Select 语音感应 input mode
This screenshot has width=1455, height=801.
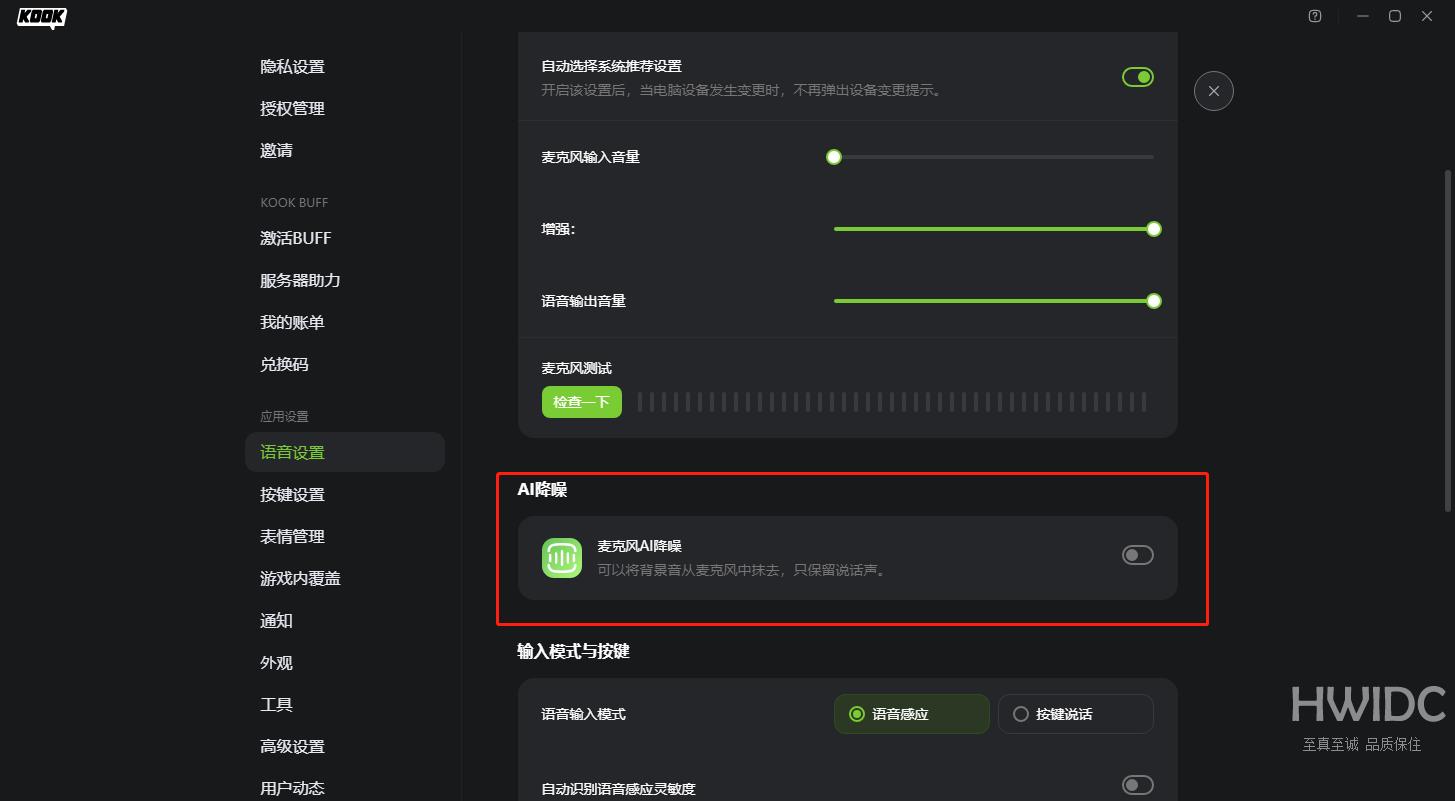coord(912,714)
